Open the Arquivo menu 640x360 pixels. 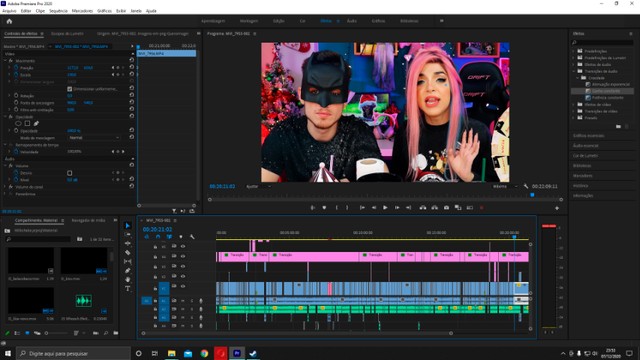9,11
